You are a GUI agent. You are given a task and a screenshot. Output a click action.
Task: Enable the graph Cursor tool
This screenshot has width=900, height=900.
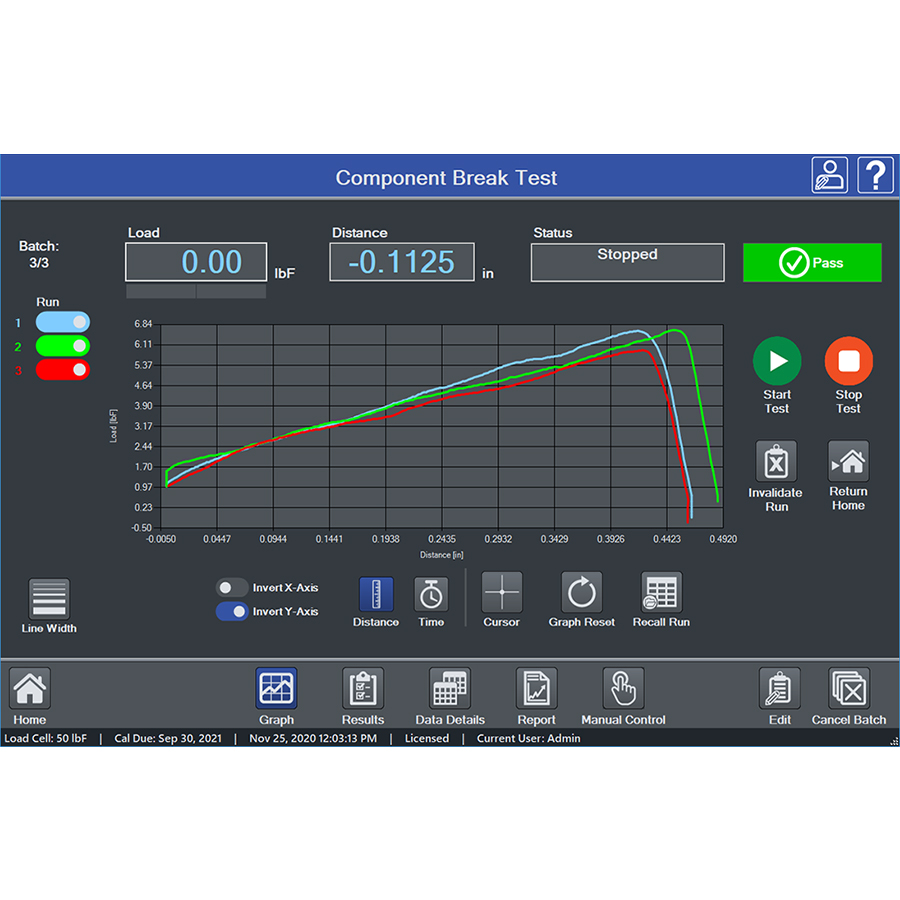[x=501, y=593]
